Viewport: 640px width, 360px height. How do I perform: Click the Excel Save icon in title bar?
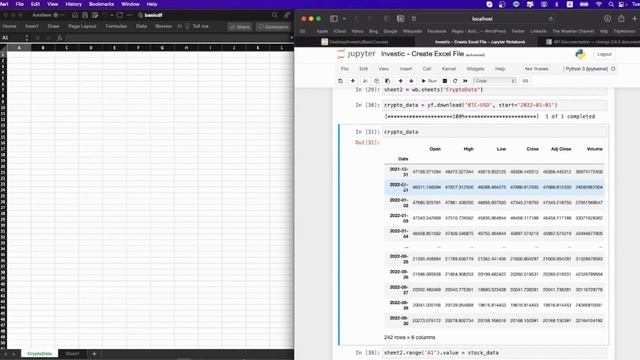point(85,15)
